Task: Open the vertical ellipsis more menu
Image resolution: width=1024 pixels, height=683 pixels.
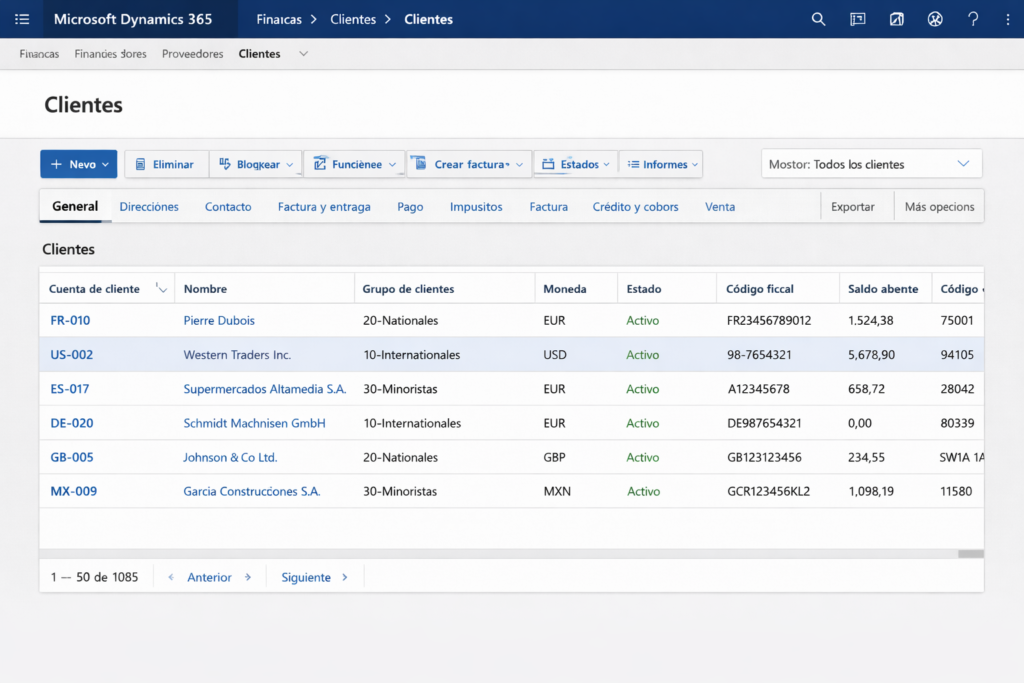Action: 1008,19
